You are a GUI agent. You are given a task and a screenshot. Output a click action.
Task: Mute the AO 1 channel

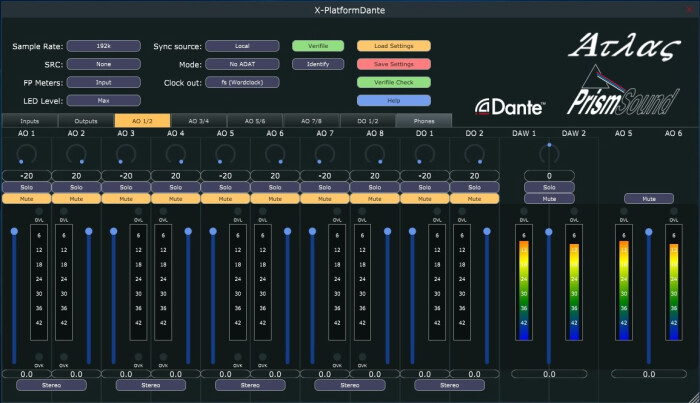point(26,199)
